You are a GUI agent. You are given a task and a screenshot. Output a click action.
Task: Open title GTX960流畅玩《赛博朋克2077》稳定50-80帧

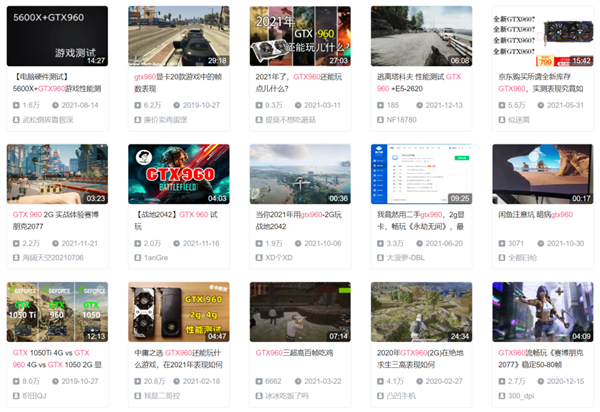click(x=541, y=358)
